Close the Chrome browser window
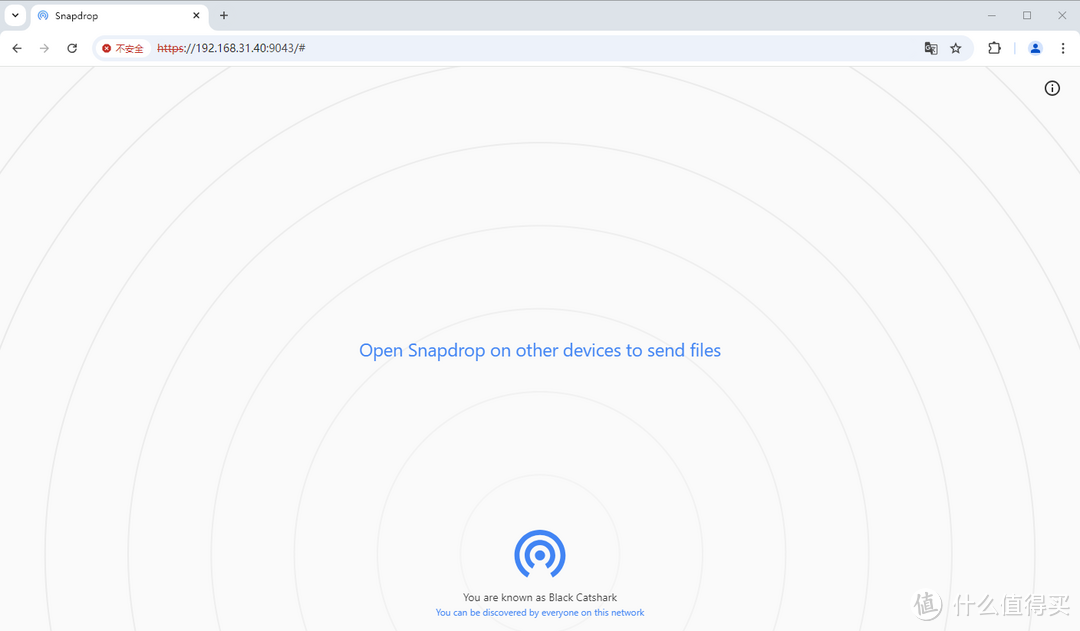This screenshot has width=1080, height=631. tap(1062, 15)
